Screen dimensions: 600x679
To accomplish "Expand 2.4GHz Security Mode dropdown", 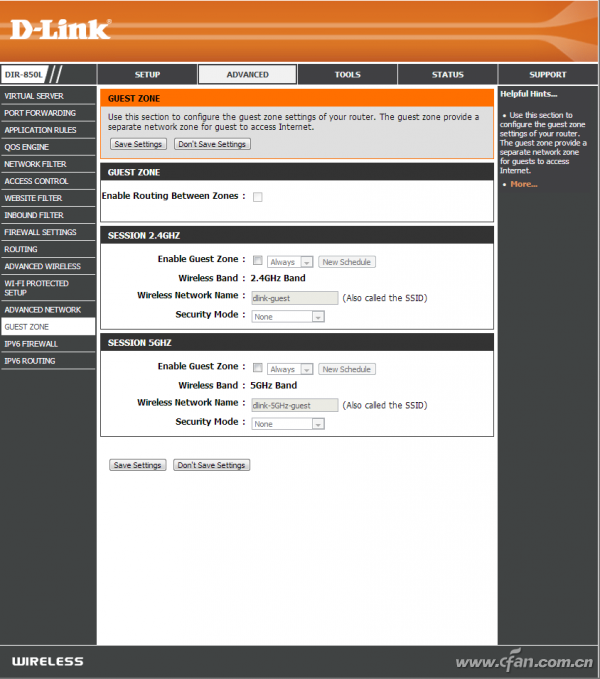I will tap(288, 317).
